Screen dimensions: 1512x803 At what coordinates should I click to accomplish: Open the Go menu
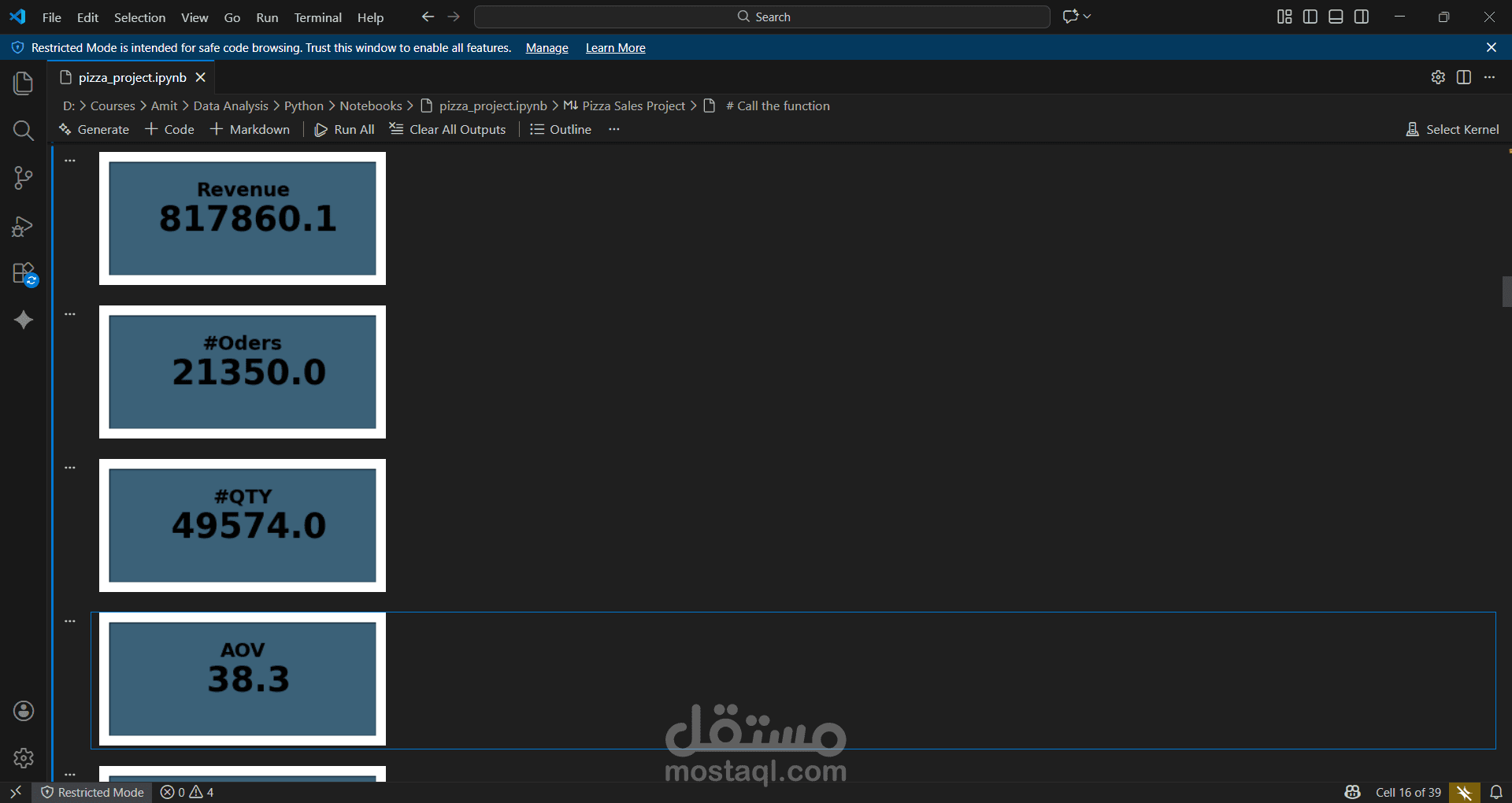click(x=232, y=17)
